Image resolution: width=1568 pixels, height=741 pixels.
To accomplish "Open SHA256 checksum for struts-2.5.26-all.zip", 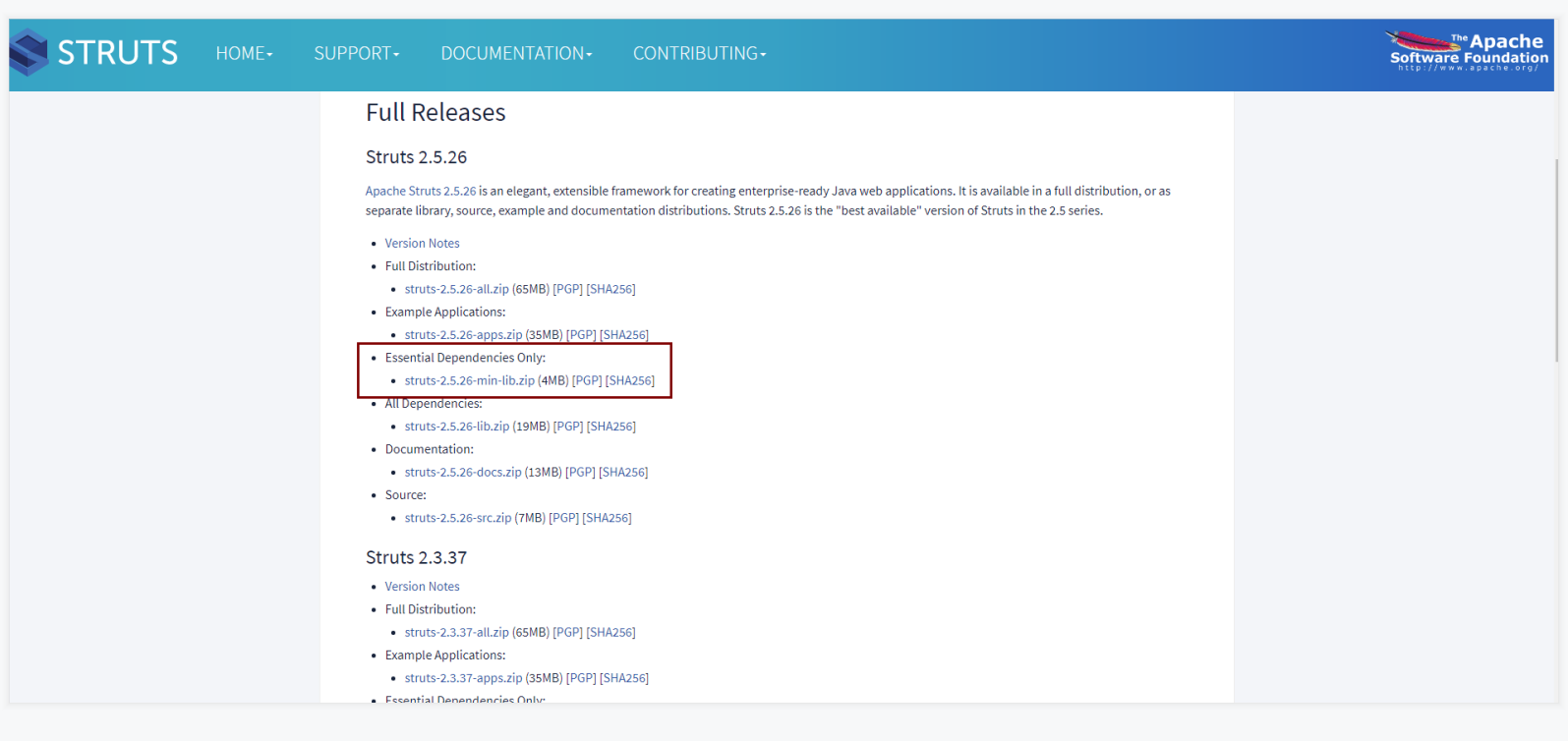I will click(x=611, y=289).
